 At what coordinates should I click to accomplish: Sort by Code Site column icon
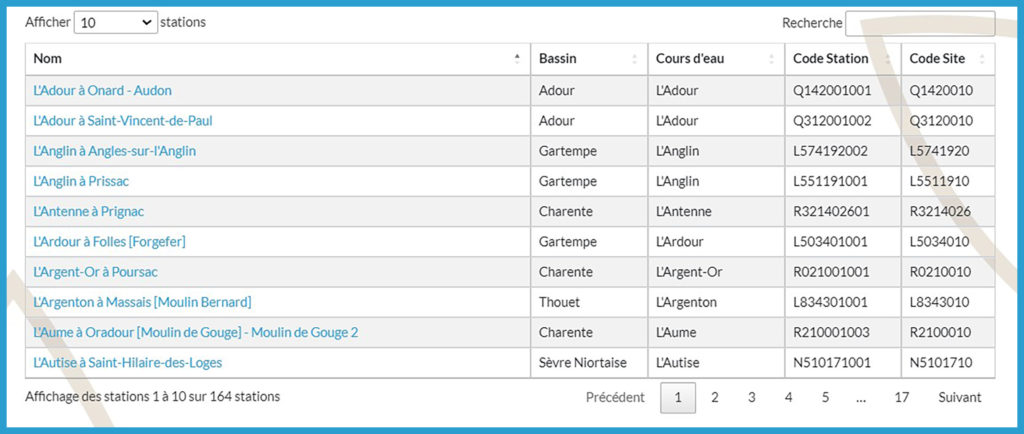pyautogui.click(x=982, y=59)
